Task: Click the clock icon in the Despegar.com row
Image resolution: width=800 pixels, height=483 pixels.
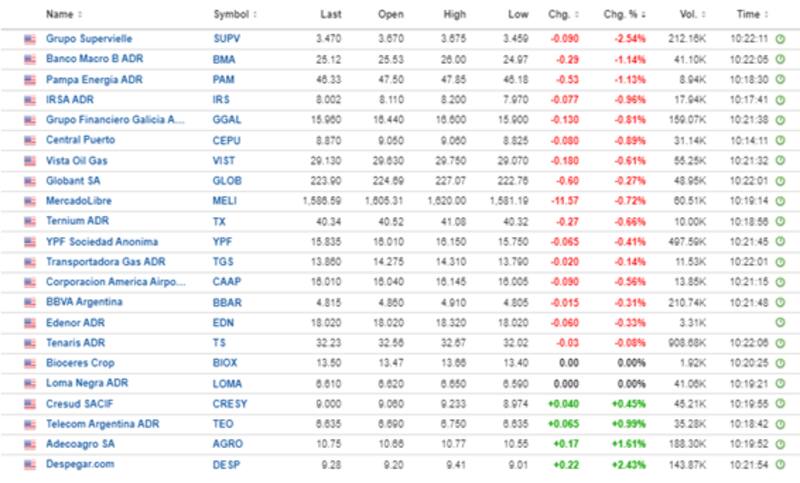Action: pyautogui.click(x=779, y=464)
